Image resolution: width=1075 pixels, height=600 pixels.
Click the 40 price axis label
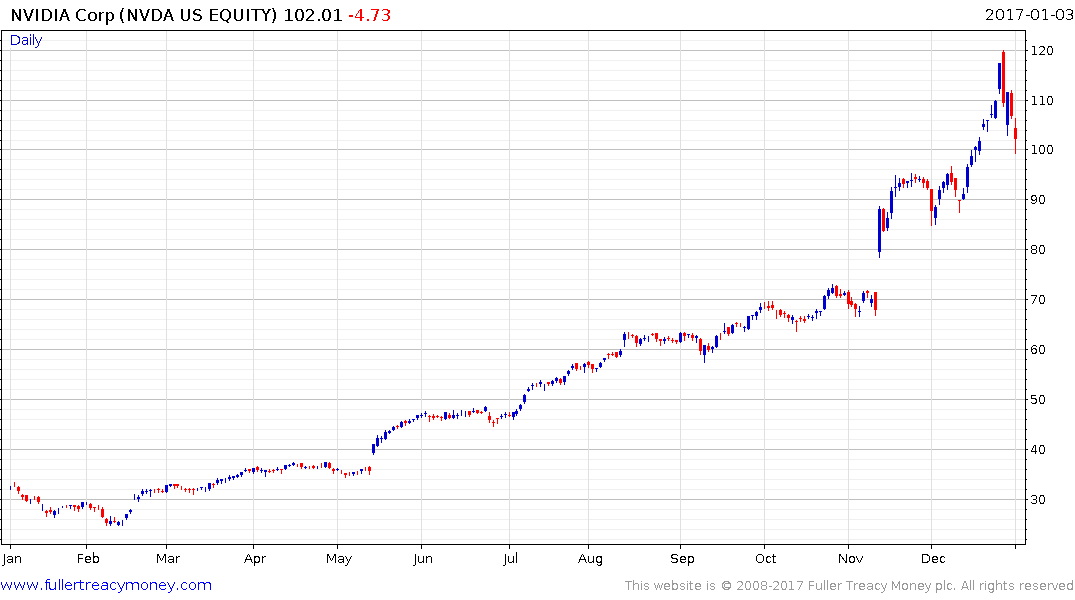pos(1038,450)
